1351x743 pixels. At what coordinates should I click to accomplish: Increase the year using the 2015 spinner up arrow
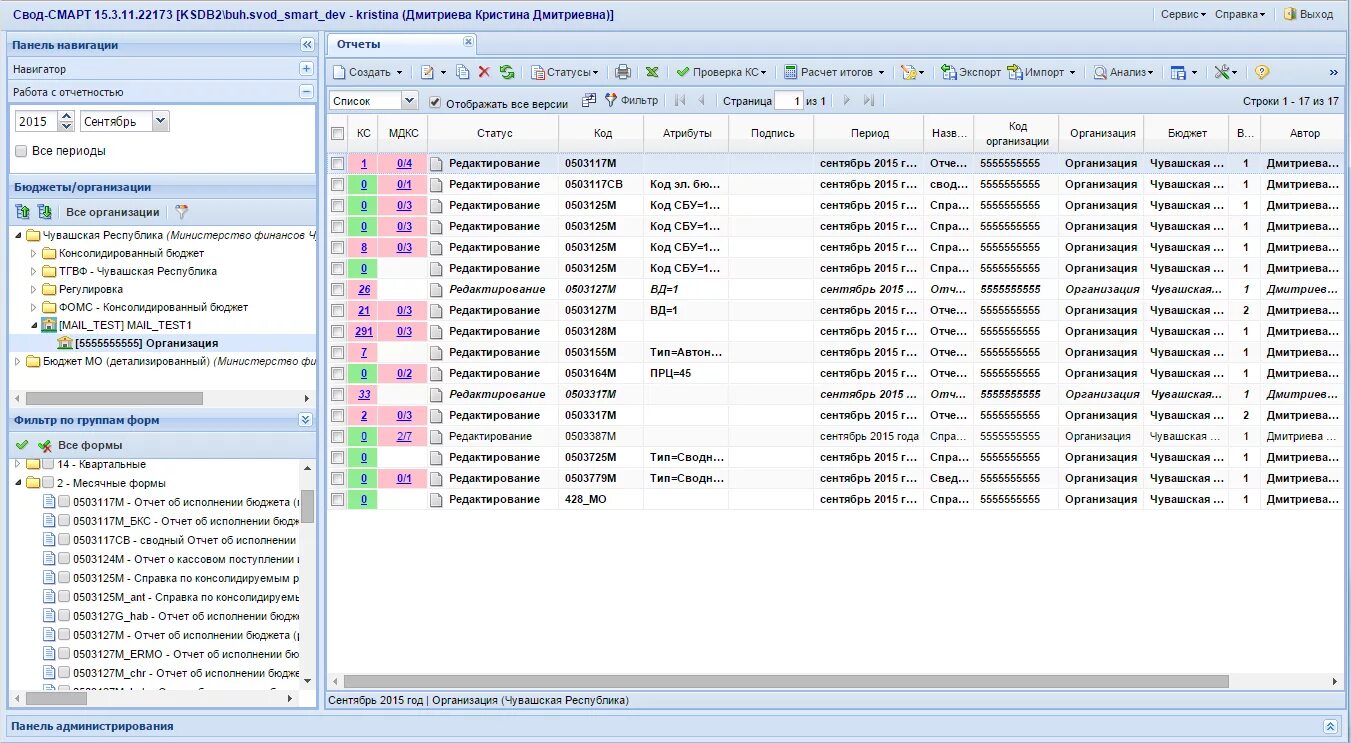(66, 116)
